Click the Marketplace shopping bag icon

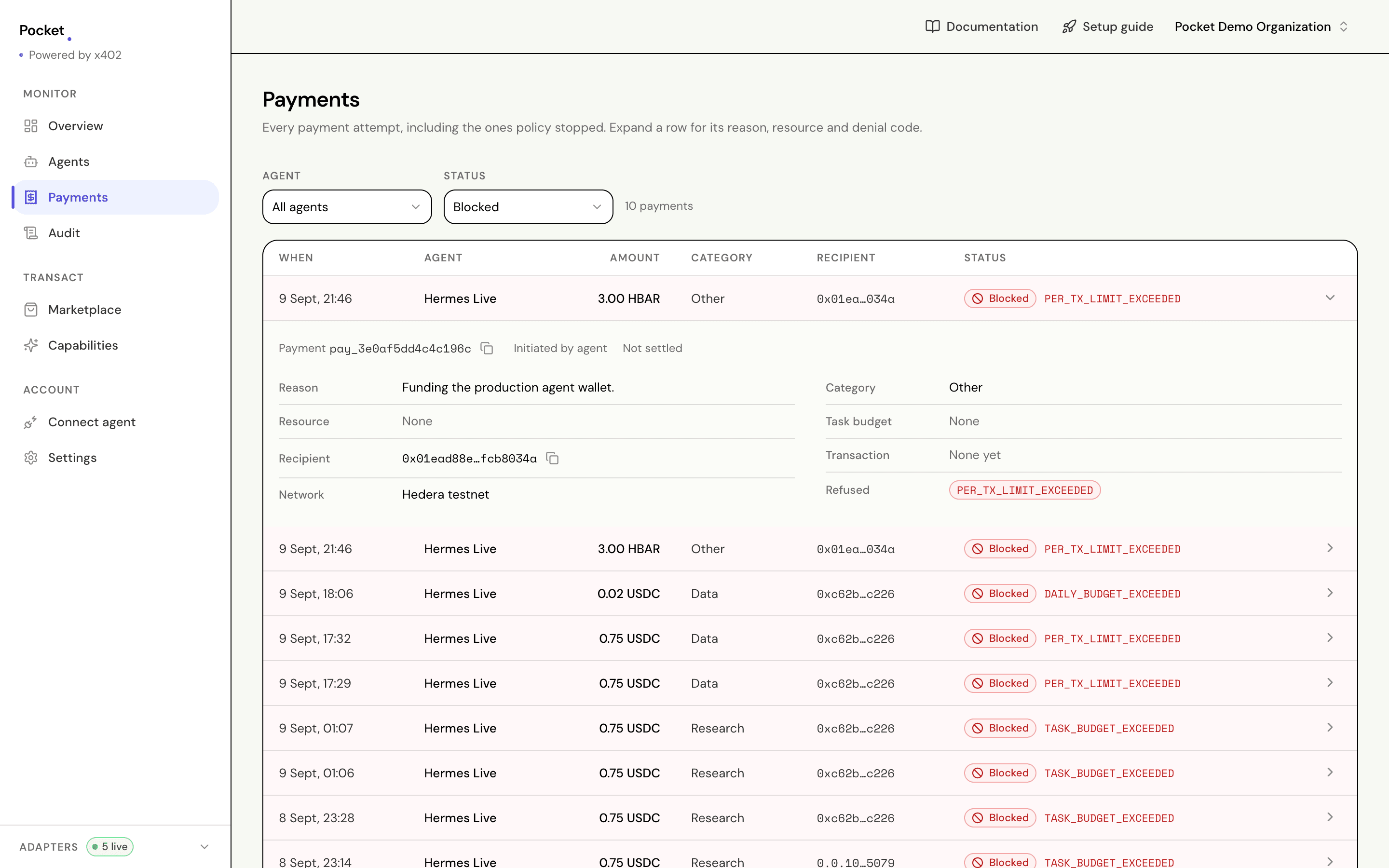tap(31, 310)
